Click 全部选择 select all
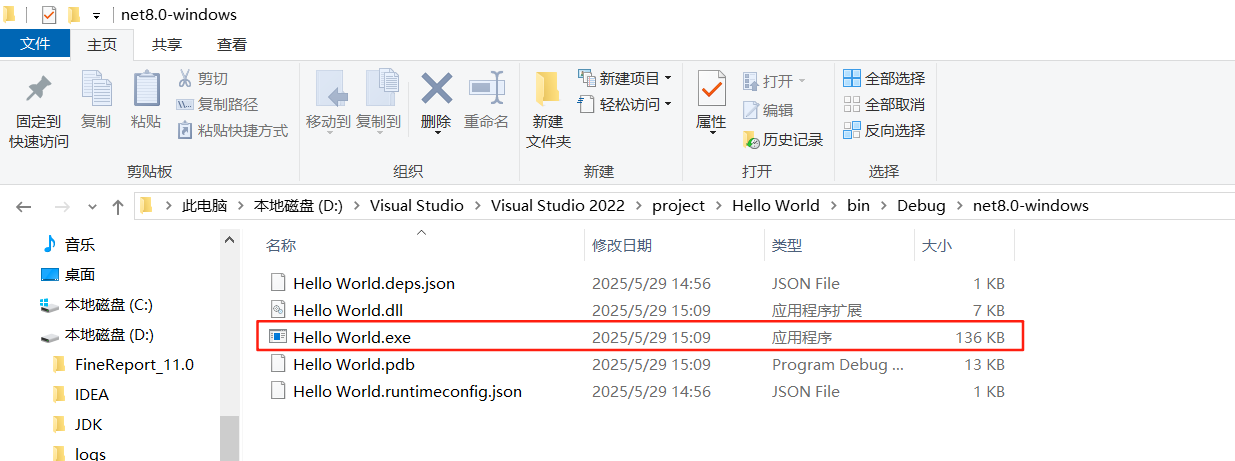 (x=884, y=78)
